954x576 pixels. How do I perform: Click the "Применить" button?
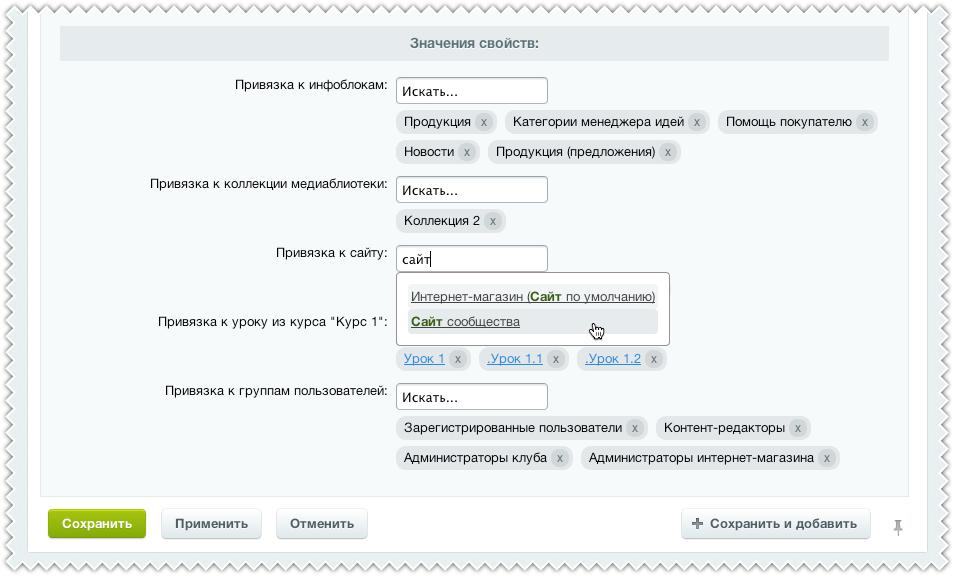[x=211, y=523]
